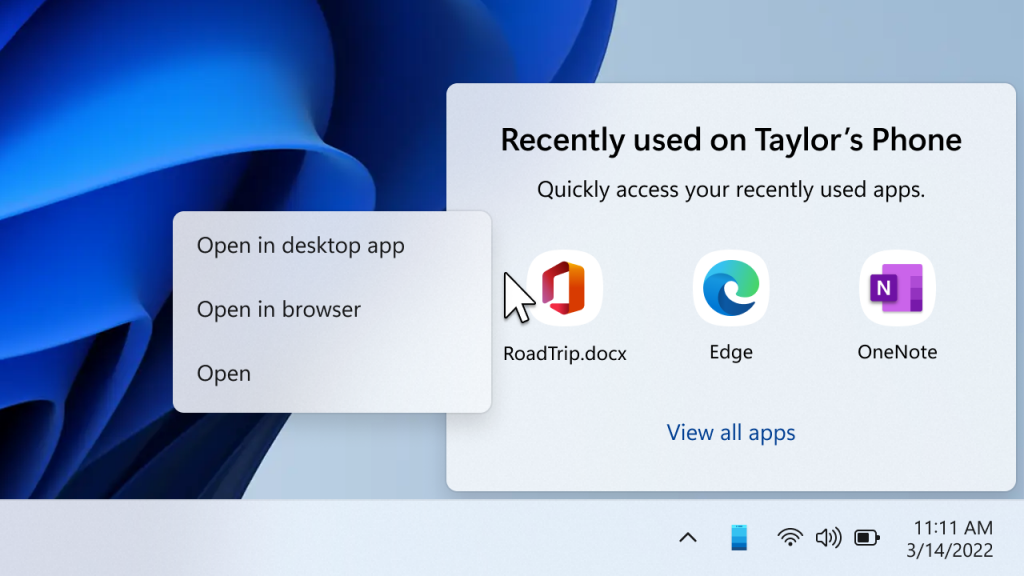Choose "Open in desktop app" from context menu
The width and height of the screenshot is (1024, 576).
click(x=301, y=246)
